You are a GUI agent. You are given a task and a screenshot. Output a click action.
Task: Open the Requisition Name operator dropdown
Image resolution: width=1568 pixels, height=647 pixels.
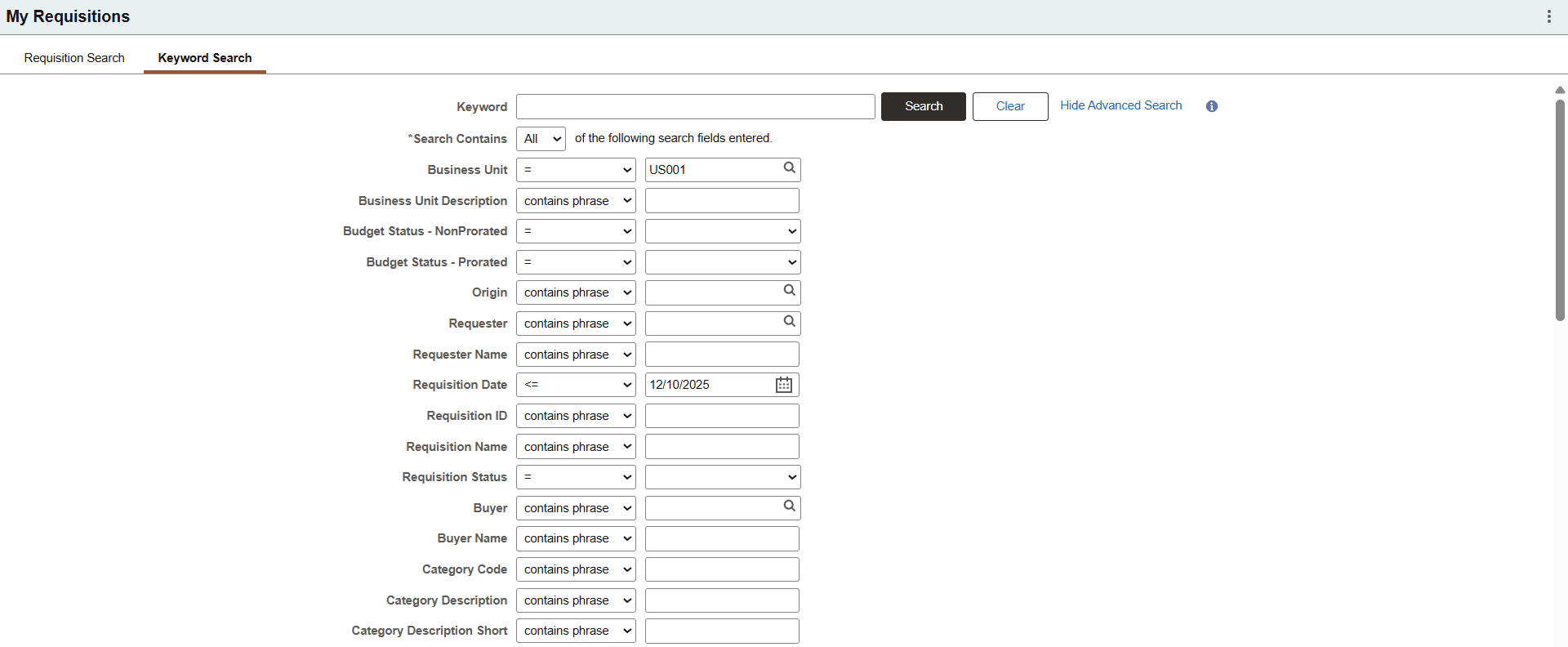576,447
